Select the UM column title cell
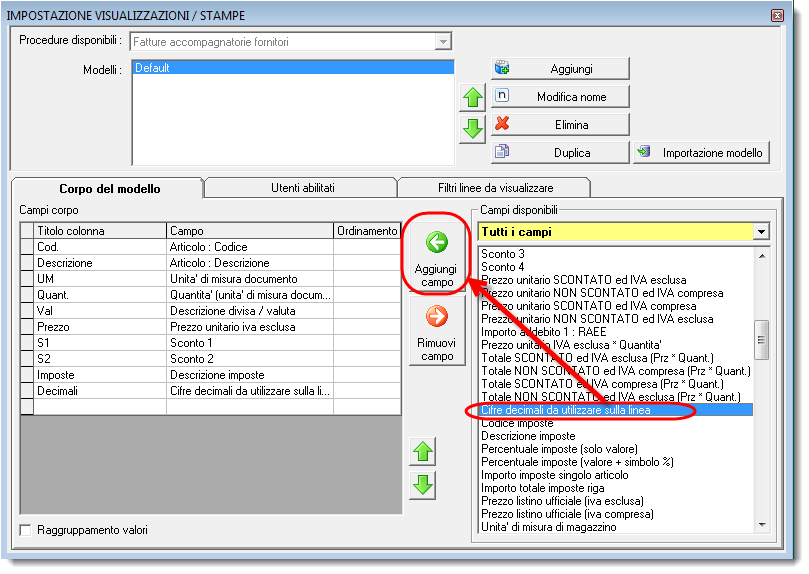The width and height of the screenshot is (809, 574). coord(100,279)
